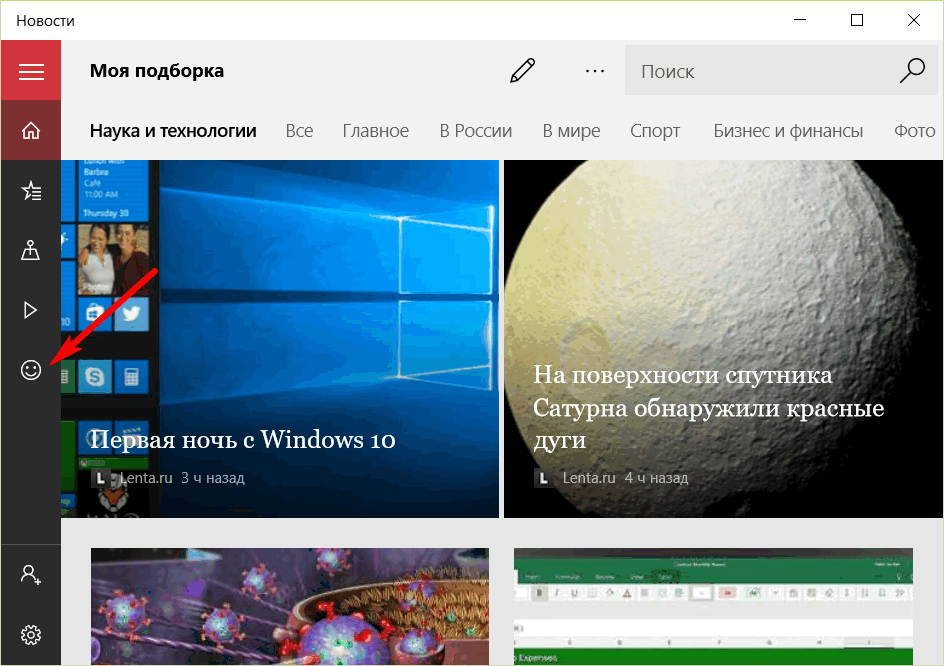944x666 pixels.
Task: Switch to the Все tab
Action: pyautogui.click(x=299, y=131)
